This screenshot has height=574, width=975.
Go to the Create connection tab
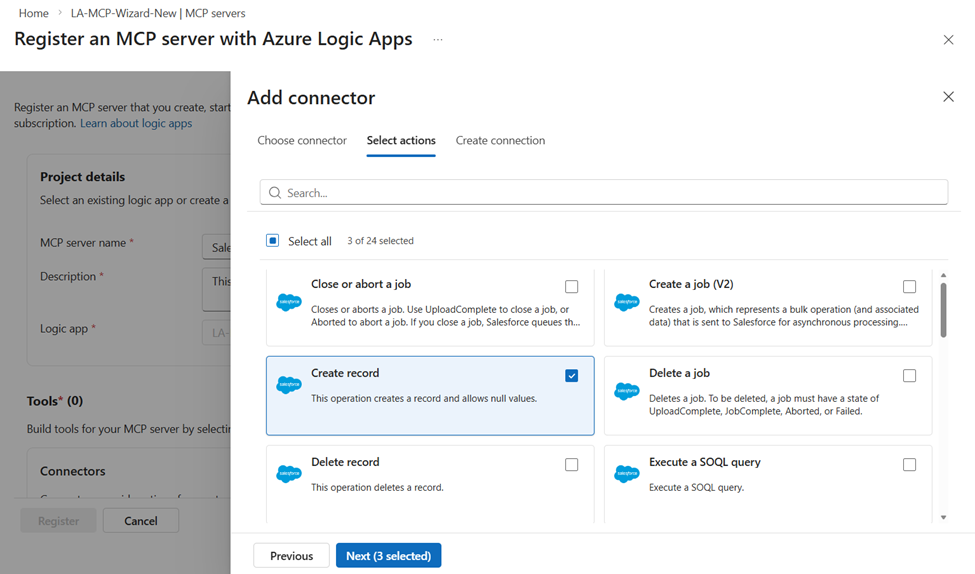(x=500, y=141)
